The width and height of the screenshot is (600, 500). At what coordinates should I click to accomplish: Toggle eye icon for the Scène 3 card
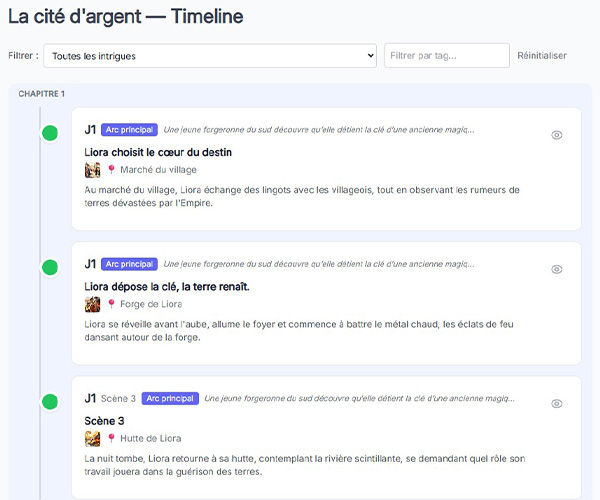click(556, 404)
